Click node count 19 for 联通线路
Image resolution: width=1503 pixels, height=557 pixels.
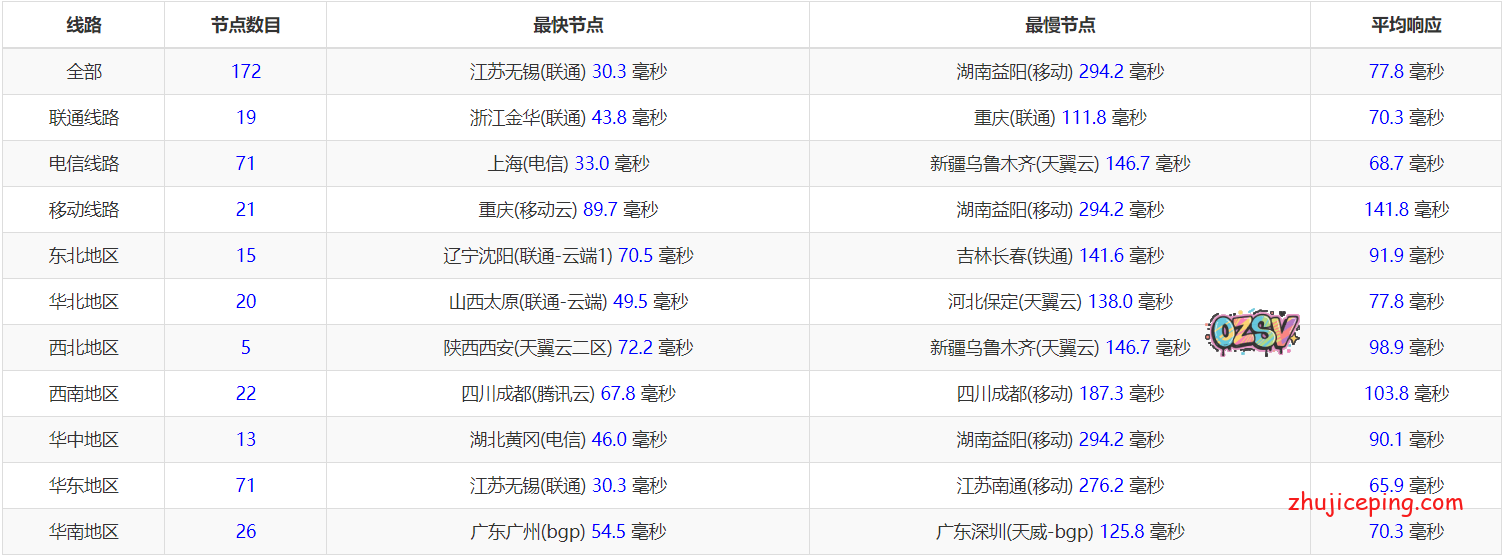coord(246,118)
